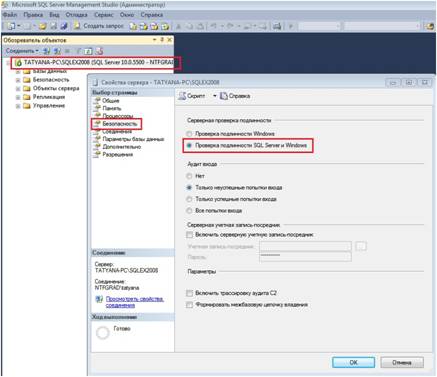Open the first empty combo box in main toolbar
The image size is (437, 377).
319,26
